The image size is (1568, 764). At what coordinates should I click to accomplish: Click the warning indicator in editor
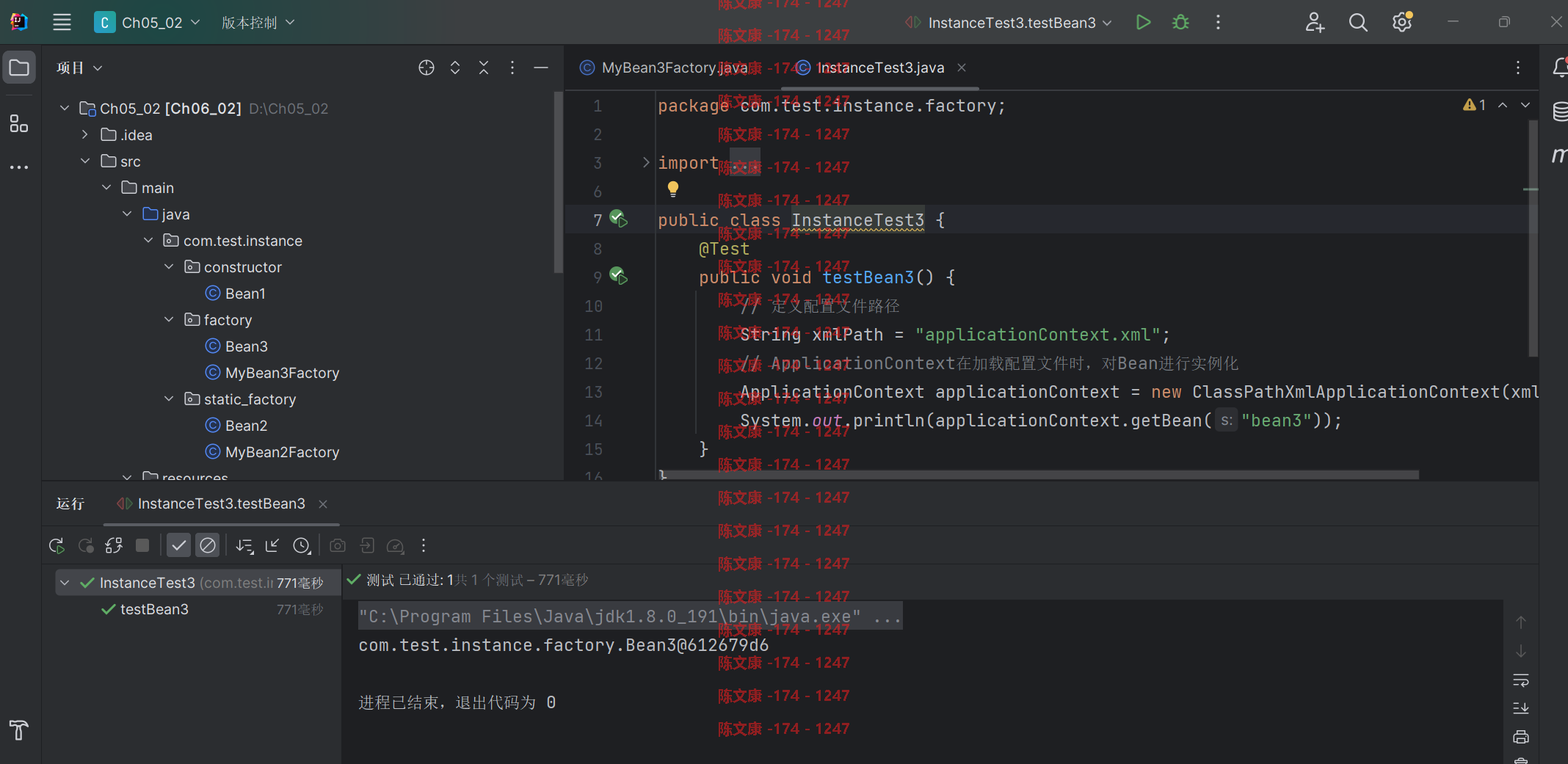(1474, 105)
